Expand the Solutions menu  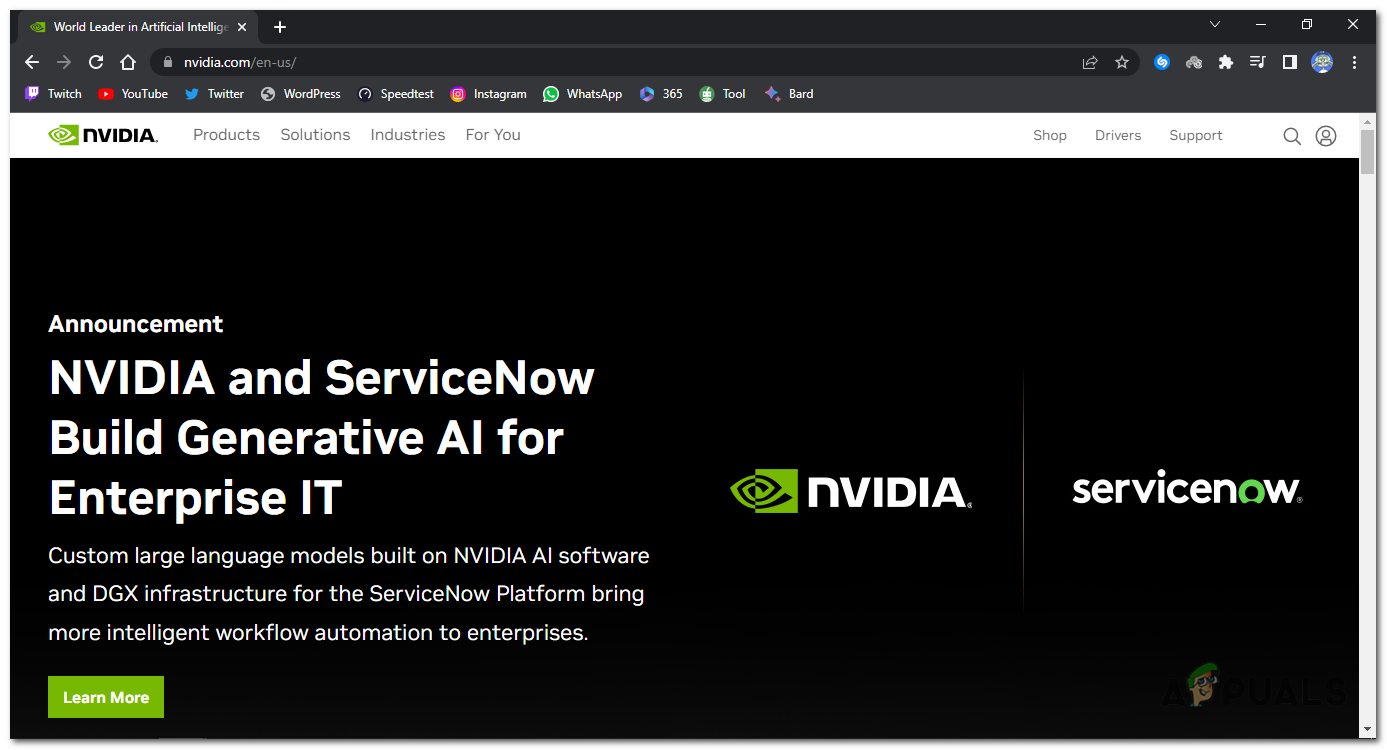314,134
